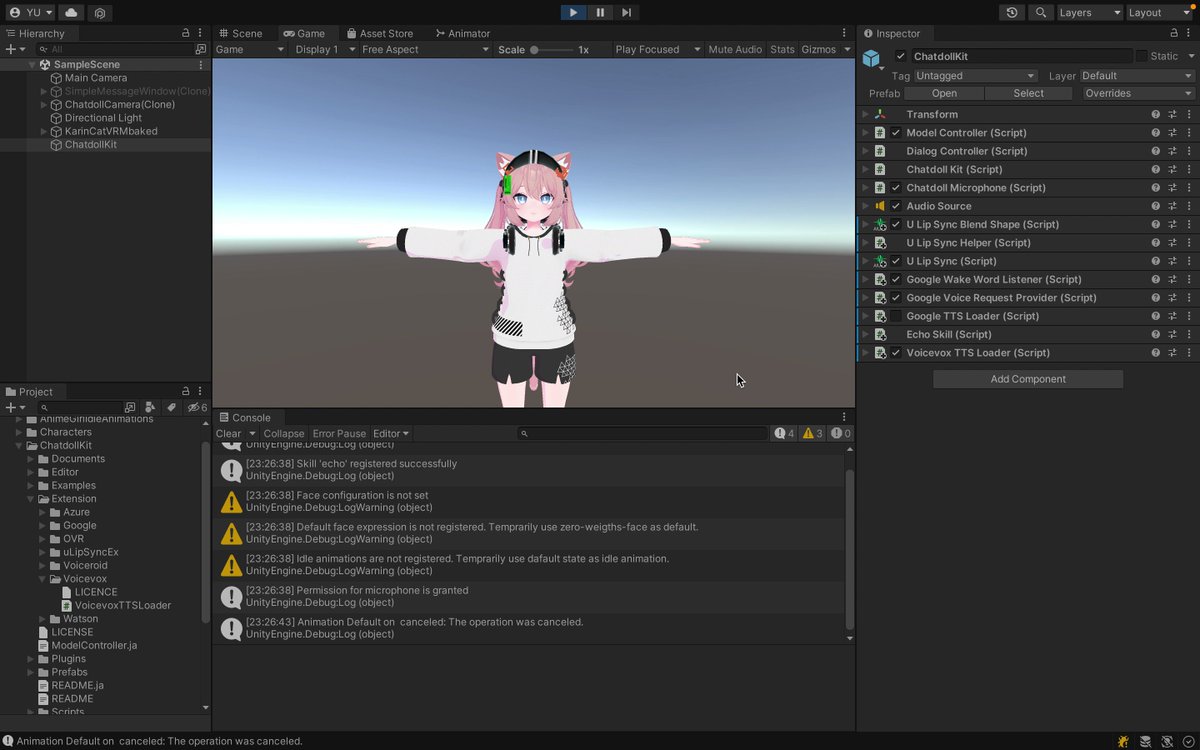Open the Display 1 dropdown

pos(323,49)
